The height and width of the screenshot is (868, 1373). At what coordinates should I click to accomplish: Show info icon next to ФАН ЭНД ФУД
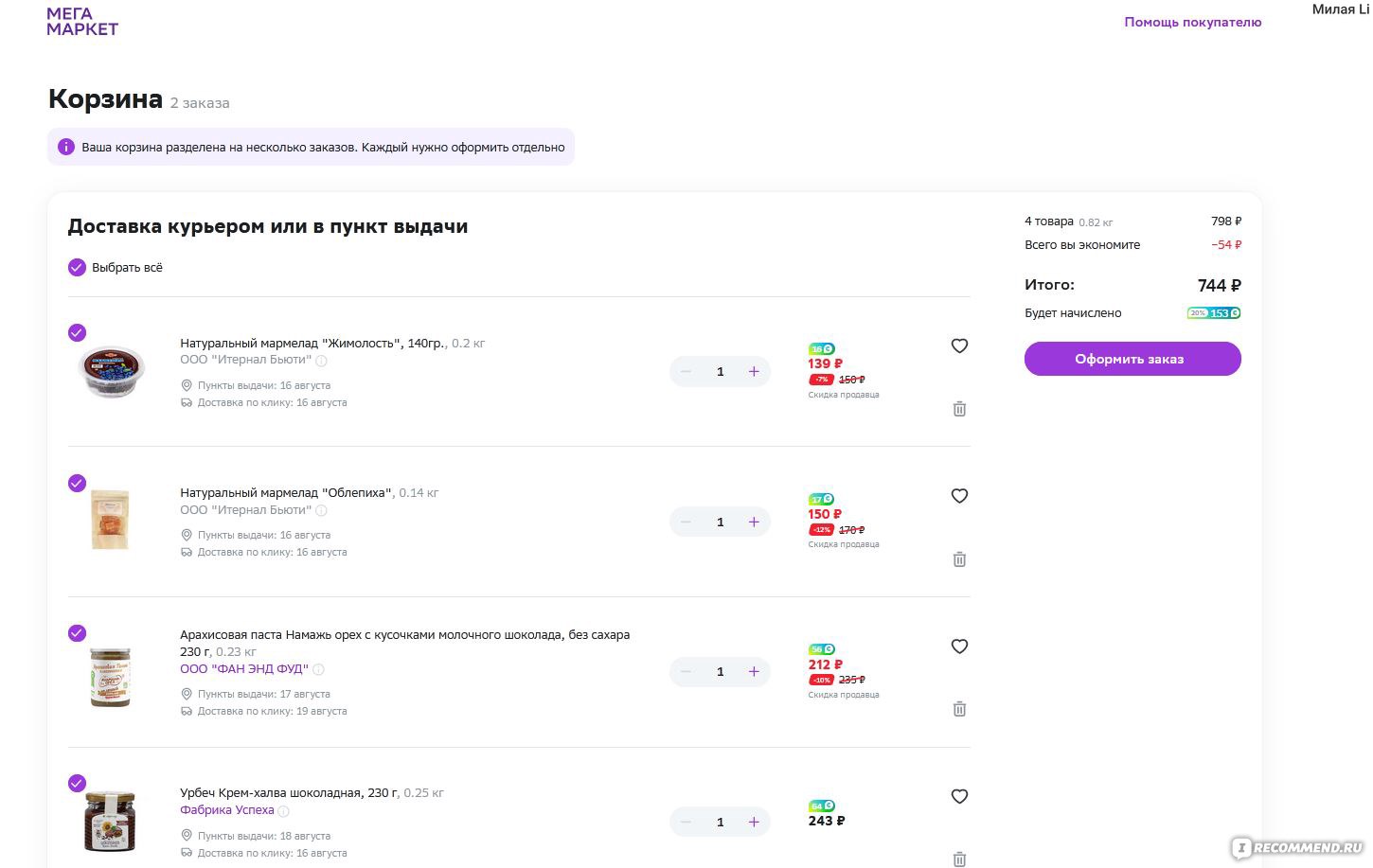[x=318, y=670]
